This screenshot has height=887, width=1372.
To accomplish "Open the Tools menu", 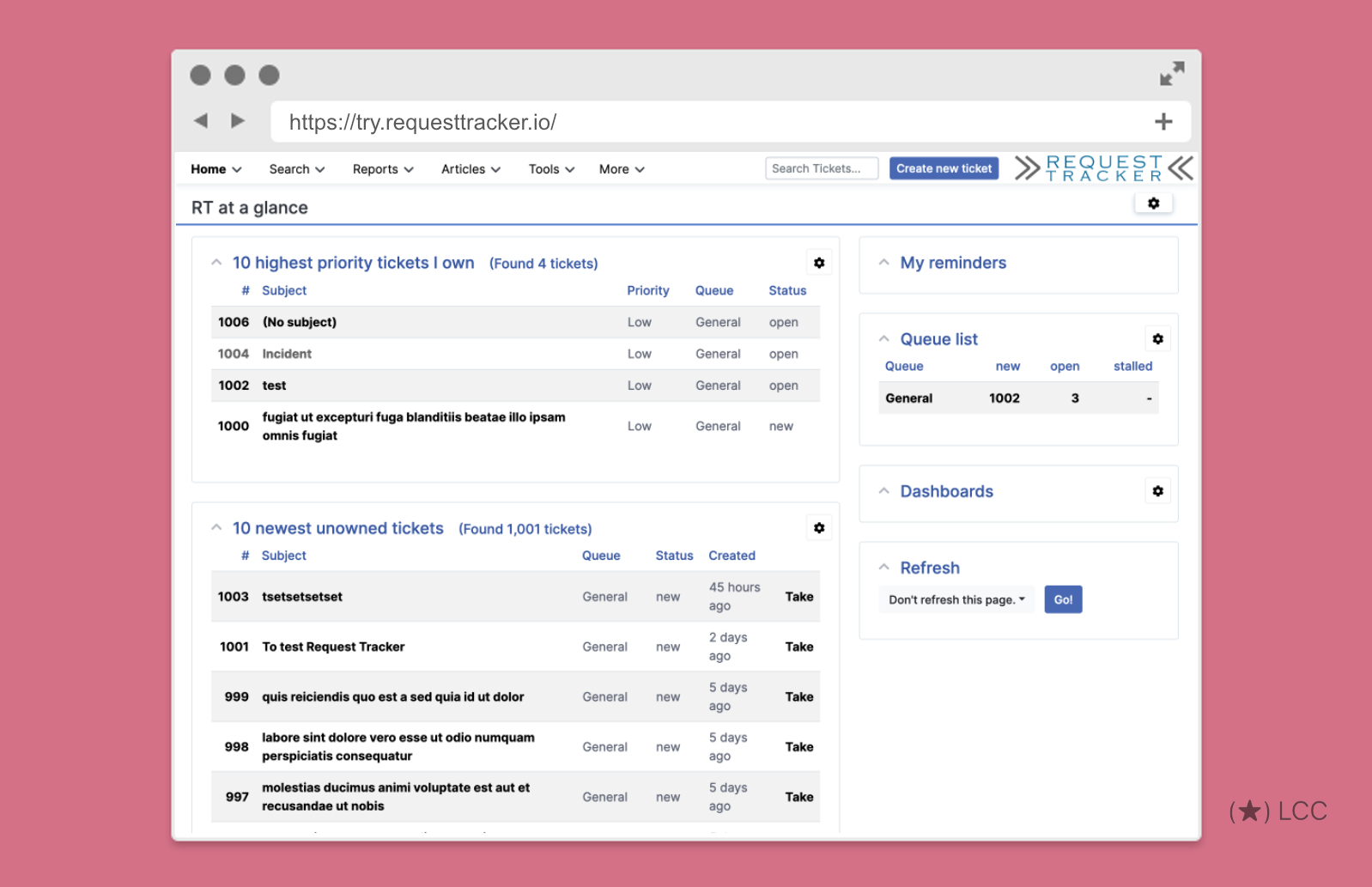I will [x=551, y=169].
